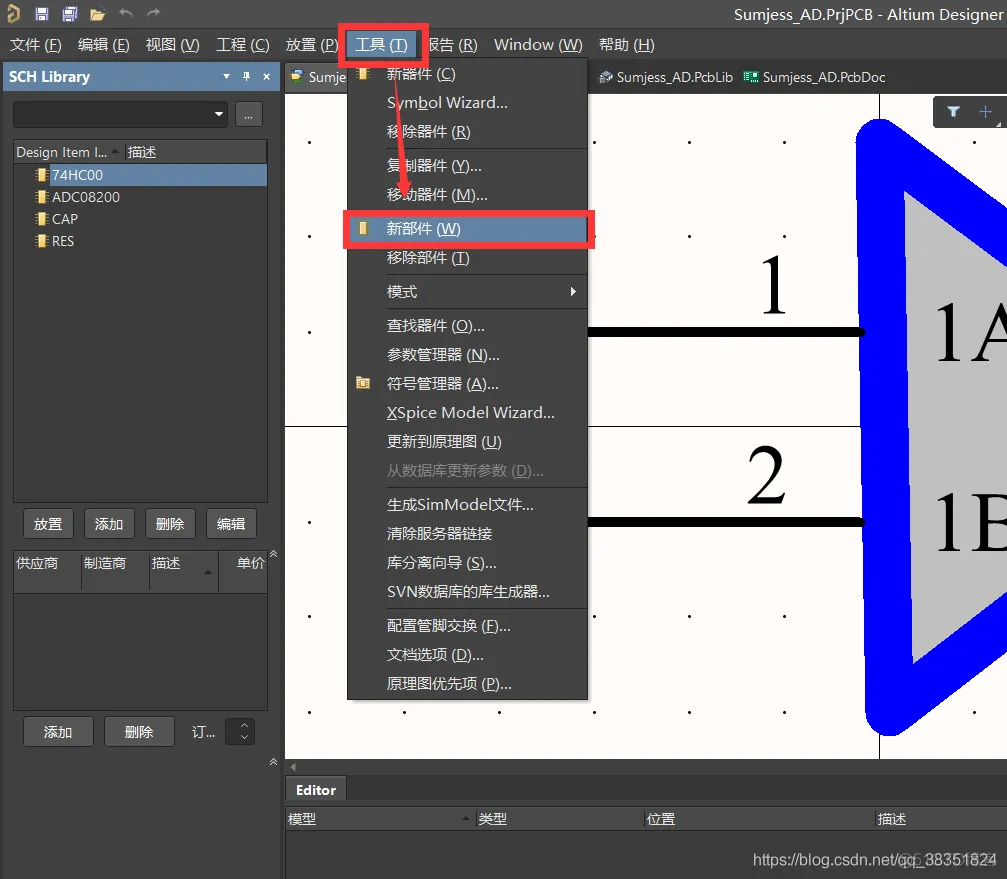Image resolution: width=1007 pixels, height=879 pixels.
Task: Click the 供应商 column header
Action: click(x=47, y=563)
